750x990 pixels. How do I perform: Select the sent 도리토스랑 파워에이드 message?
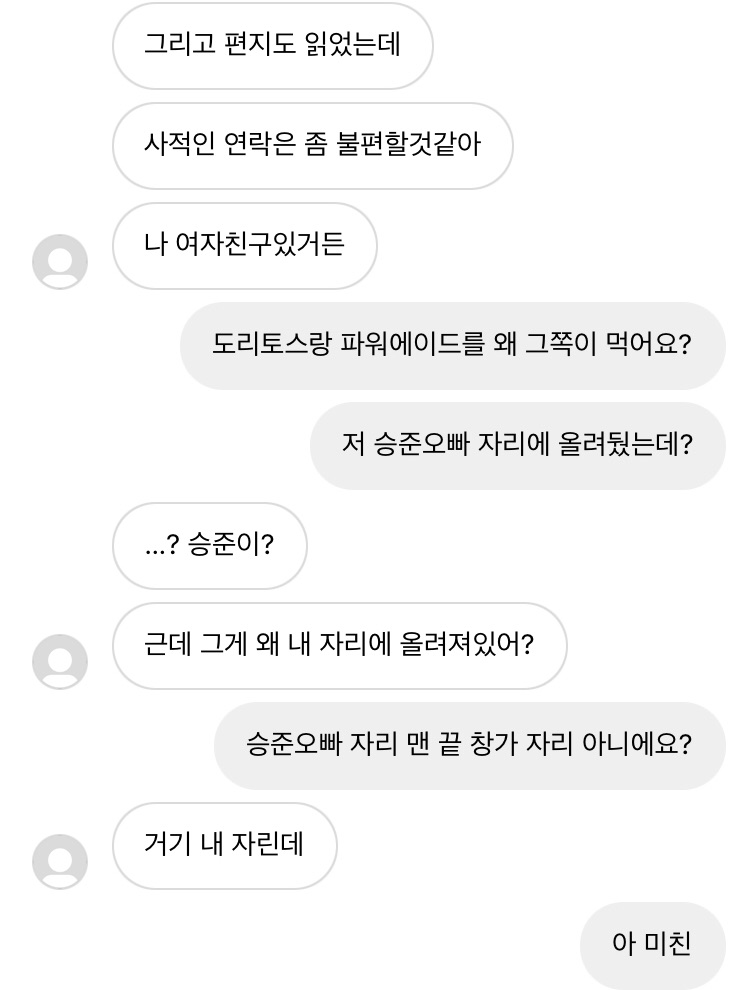point(452,346)
